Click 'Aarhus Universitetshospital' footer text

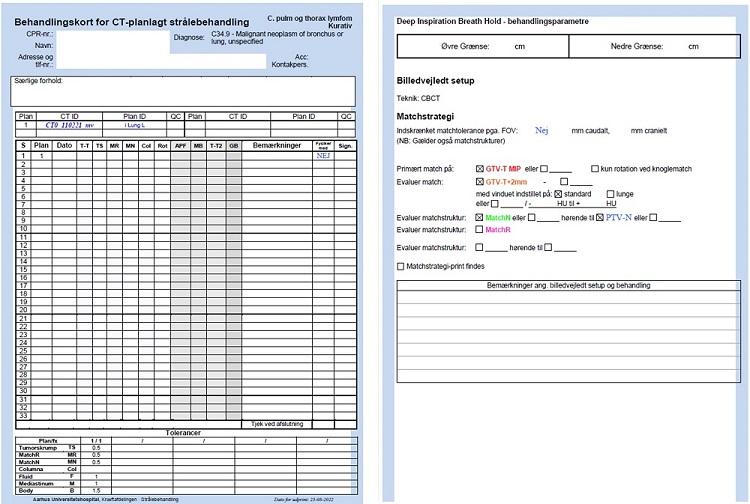tap(66, 499)
